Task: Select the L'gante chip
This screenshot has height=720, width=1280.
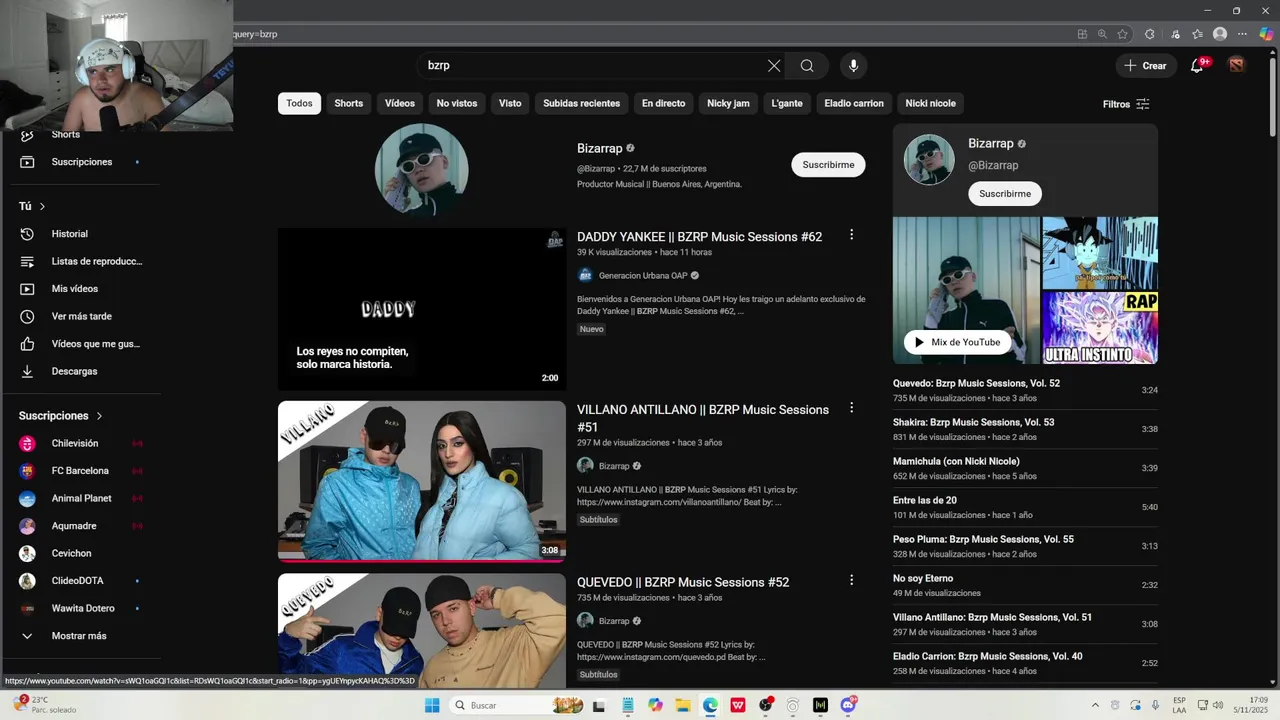Action: pos(787,103)
